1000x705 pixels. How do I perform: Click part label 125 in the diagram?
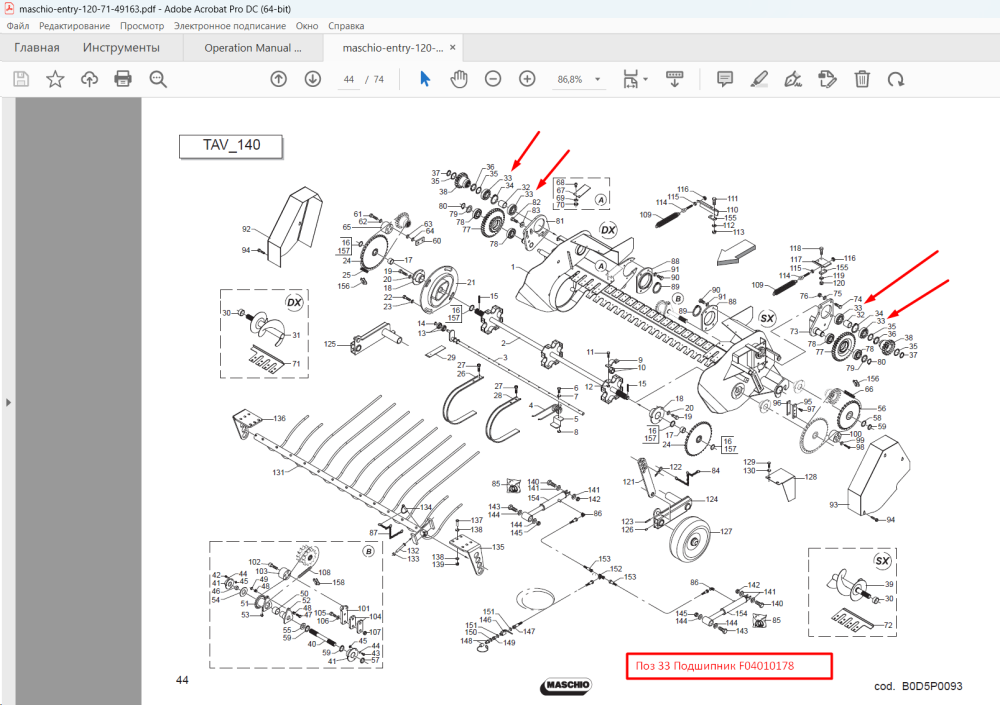point(330,344)
